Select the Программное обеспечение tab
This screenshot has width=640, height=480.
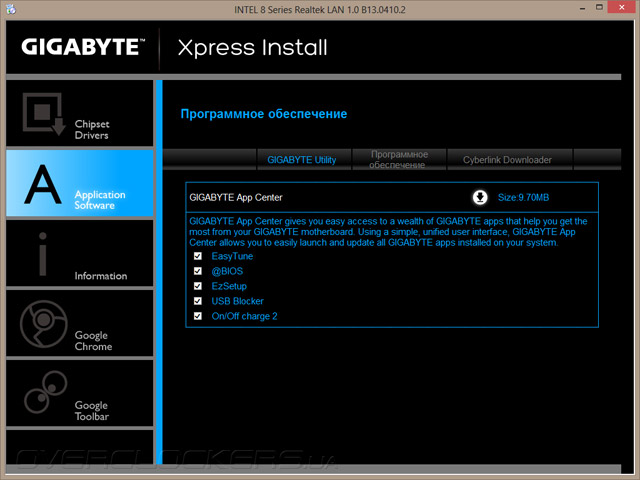(x=399, y=160)
